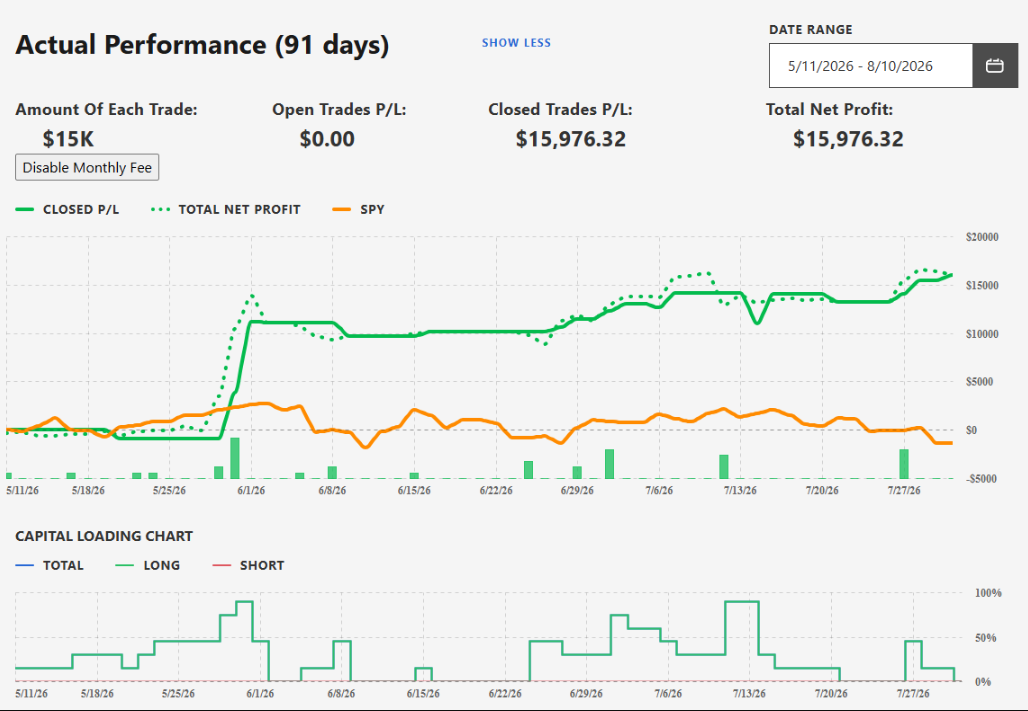The image size is (1028, 711).
Task: Click the Total Net Profit value $15,976.32
Action: (x=848, y=138)
